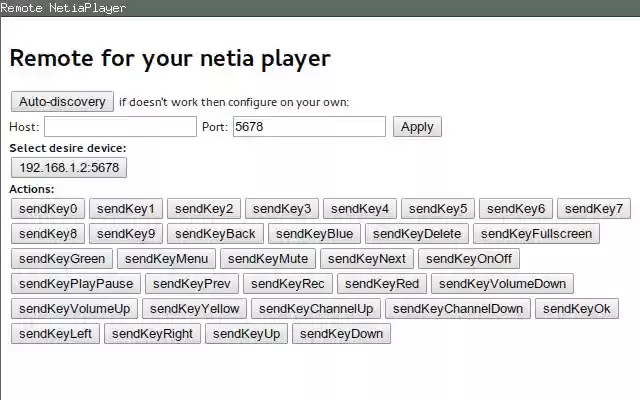The width and height of the screenshot is (640, 400).
Task: Click the sendKeyBlue button
Action: 314,233
